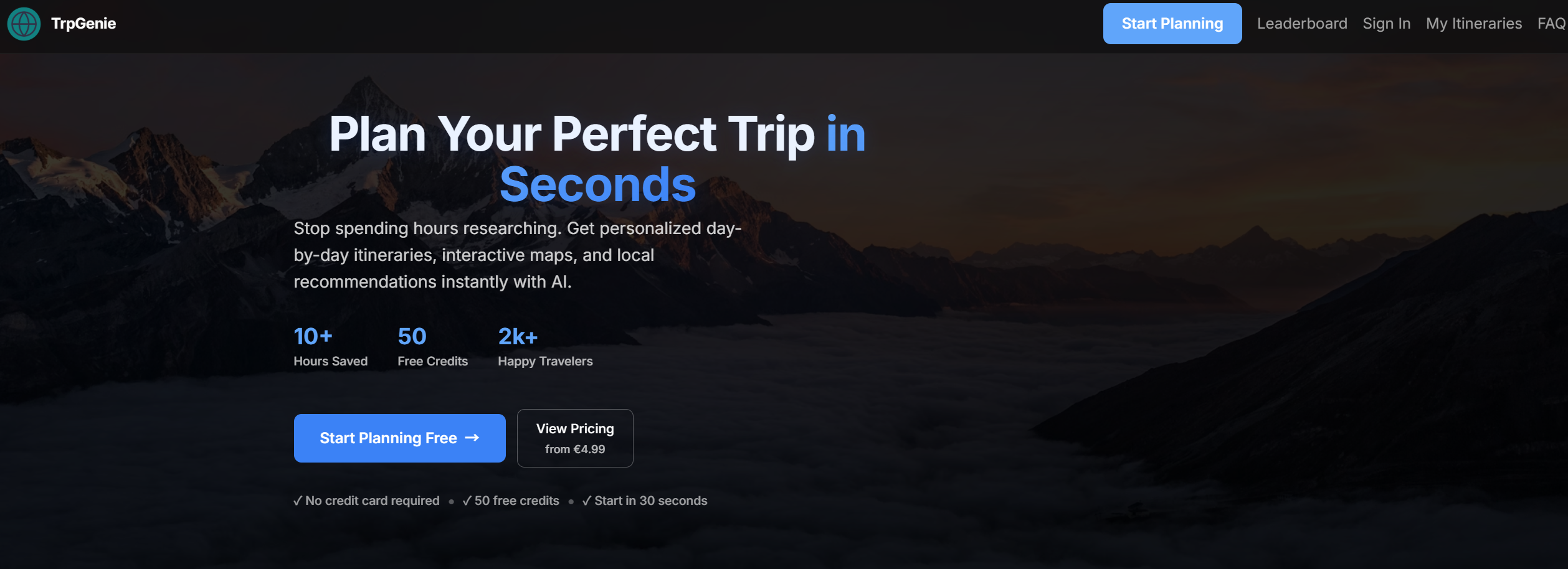1568x569 pixels.
Task: Click the from €4.99 price text
Action: (575, 449)
